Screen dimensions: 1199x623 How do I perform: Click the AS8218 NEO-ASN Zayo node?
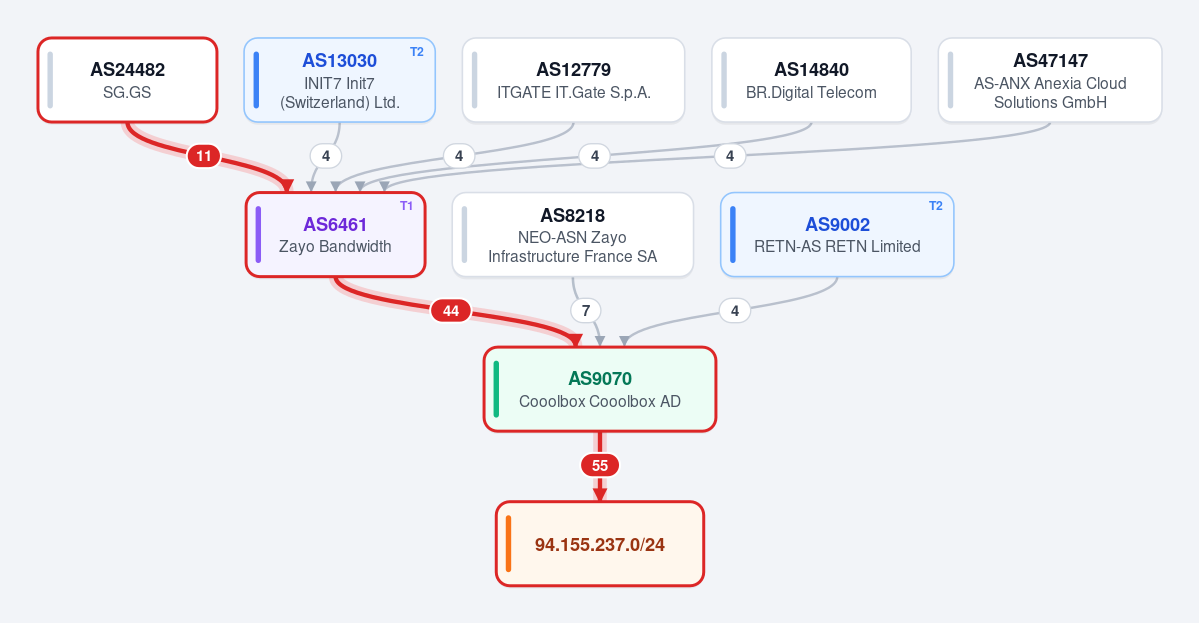tap(573, 235)
